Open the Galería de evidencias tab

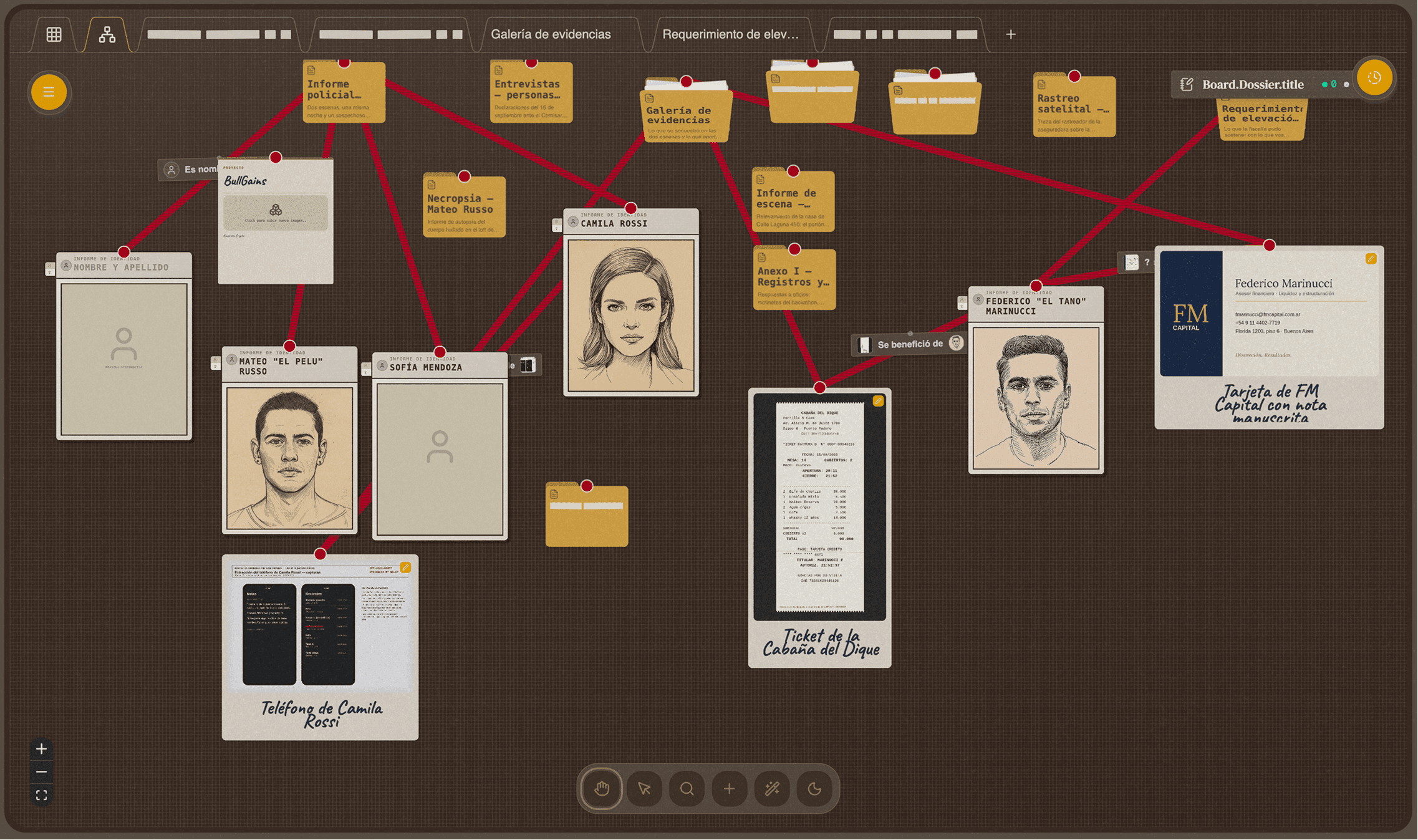(x=551, y=34)
